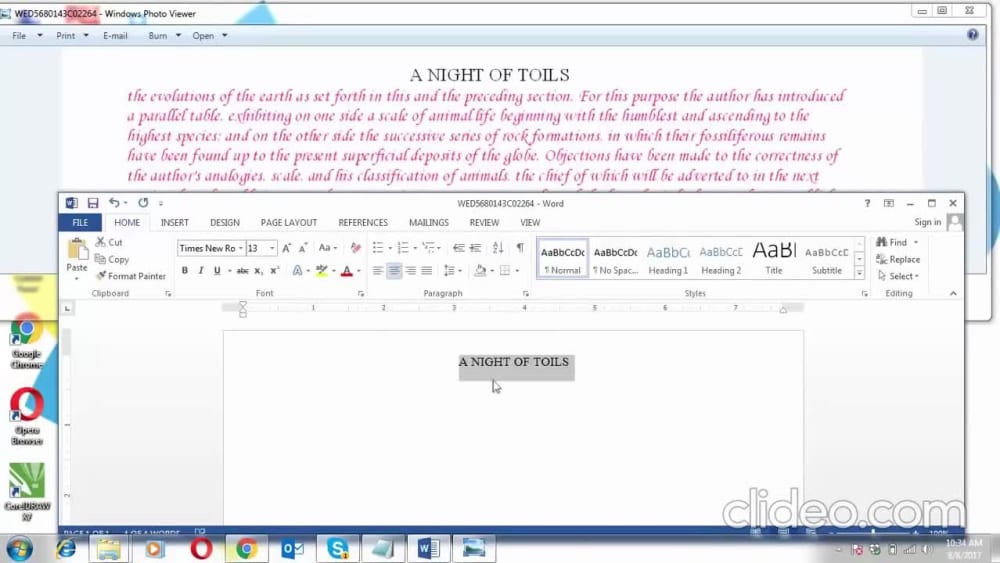Activate the Format Painter
Screen dimensions: 1000x563
point(131,276)
